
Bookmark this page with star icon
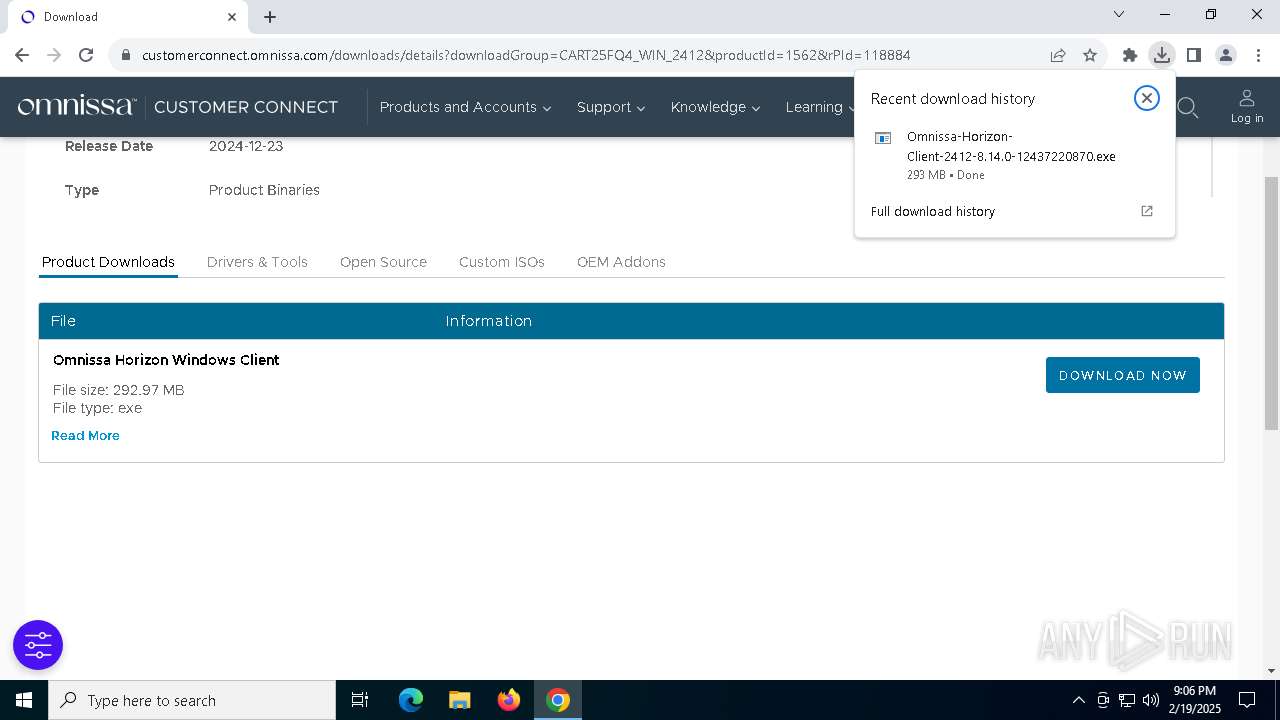point(1090,55)
